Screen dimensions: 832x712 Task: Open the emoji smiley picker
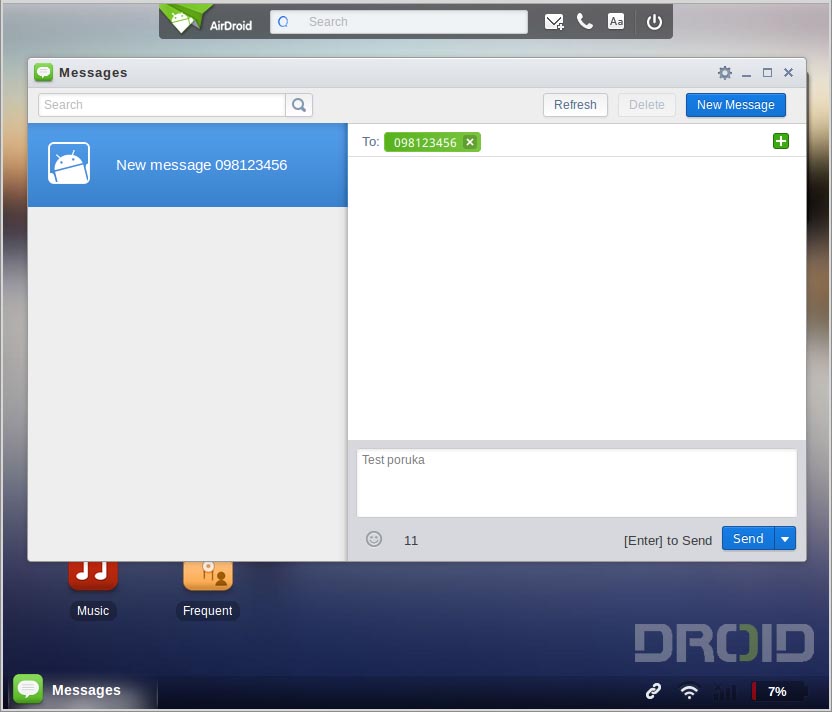374,539
